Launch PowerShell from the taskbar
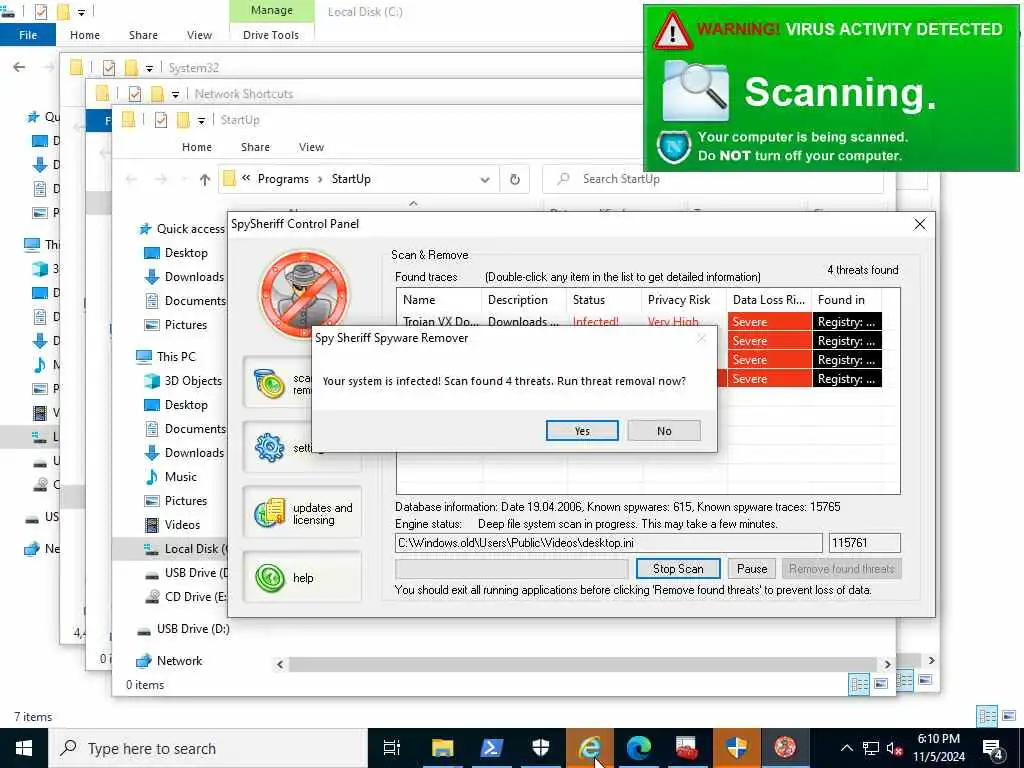1024x768 pixels. pyautogui.click(x=491, y=748)
